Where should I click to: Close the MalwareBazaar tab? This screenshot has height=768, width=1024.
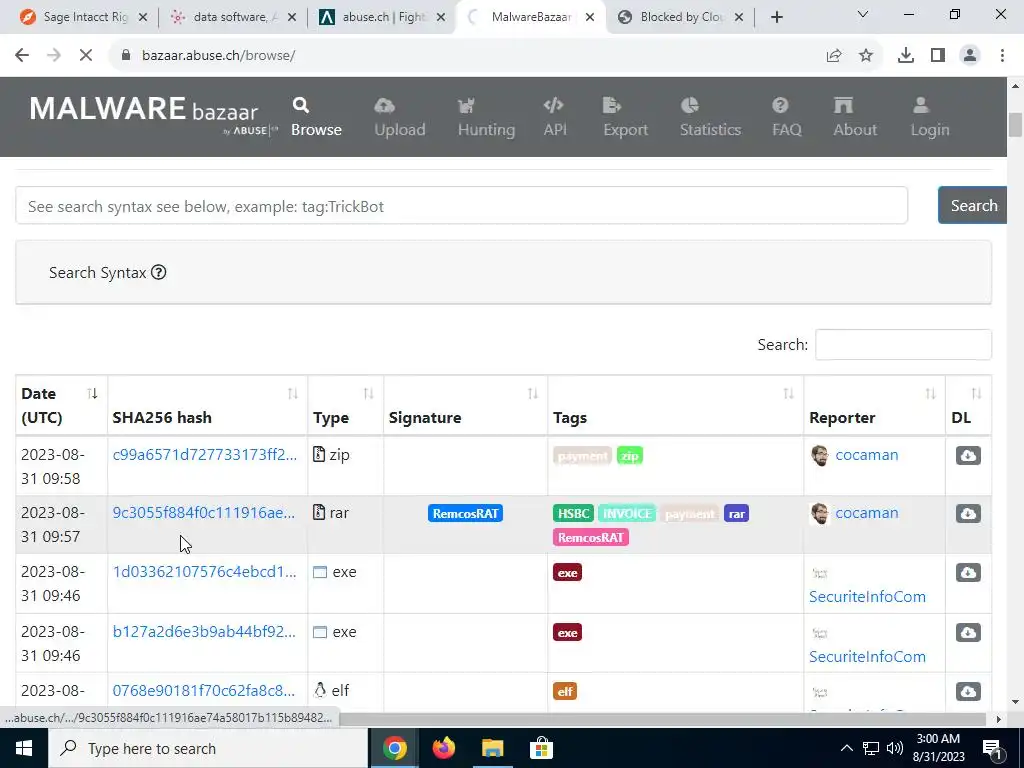(x=590, y=17)
